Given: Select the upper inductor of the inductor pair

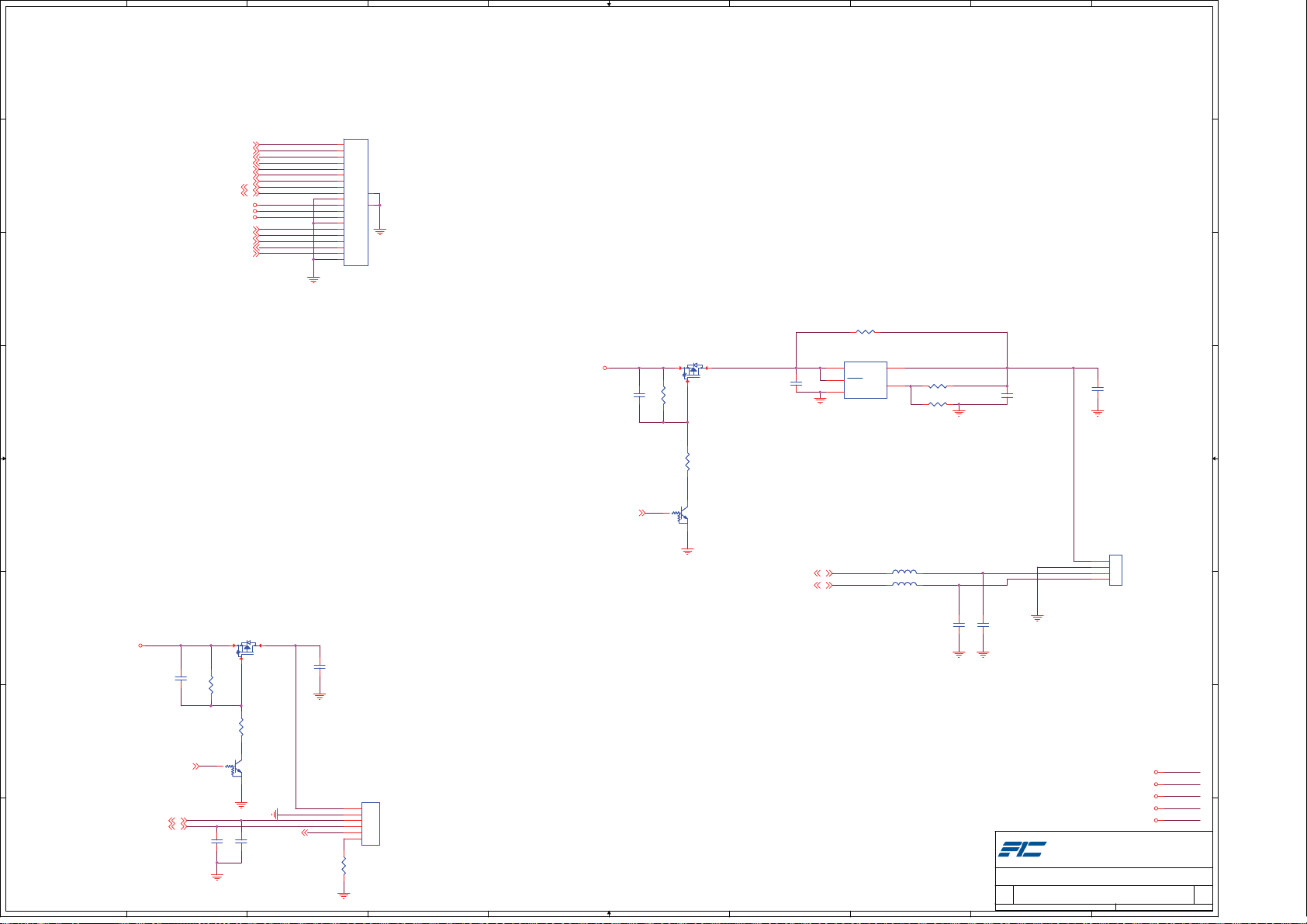Looking at the screenshot, I should (x=904, y=573).
